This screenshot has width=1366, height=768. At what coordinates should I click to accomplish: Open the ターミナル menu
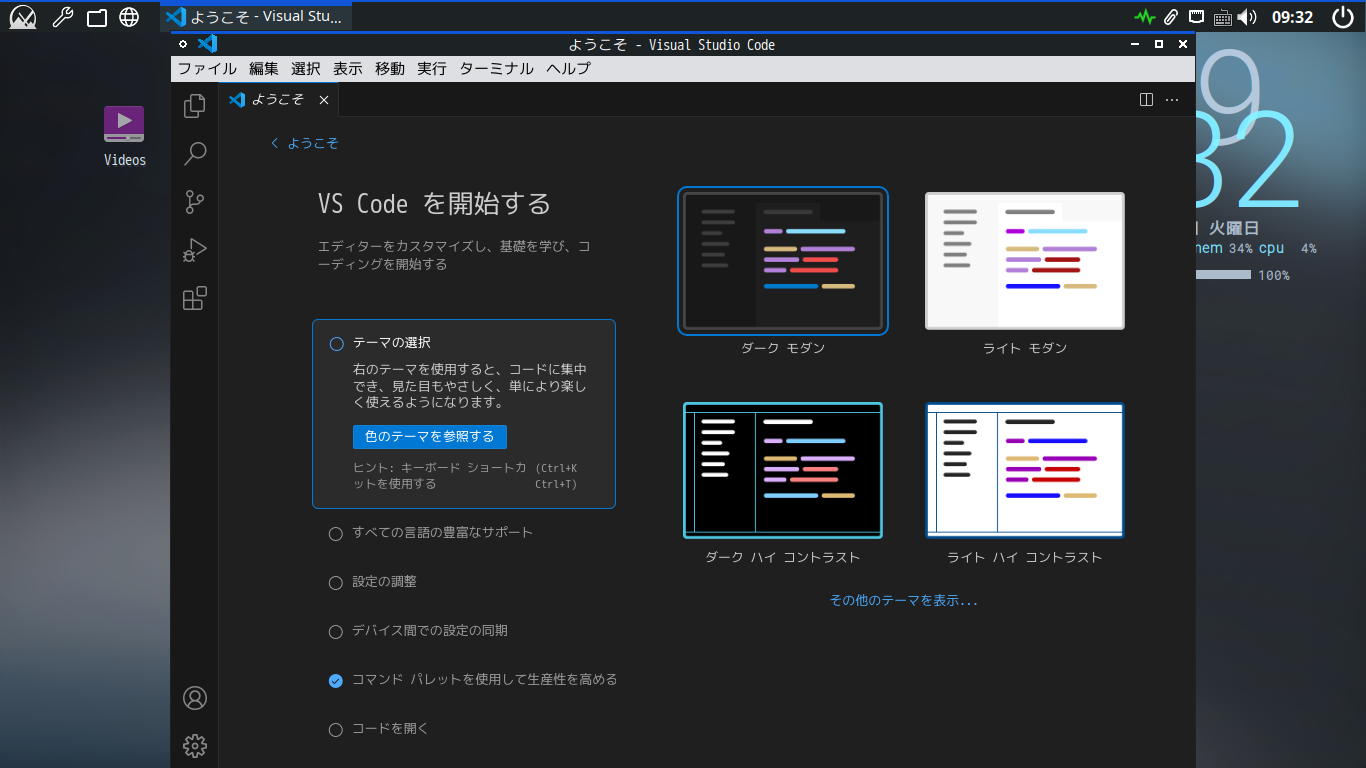(497, 69)
